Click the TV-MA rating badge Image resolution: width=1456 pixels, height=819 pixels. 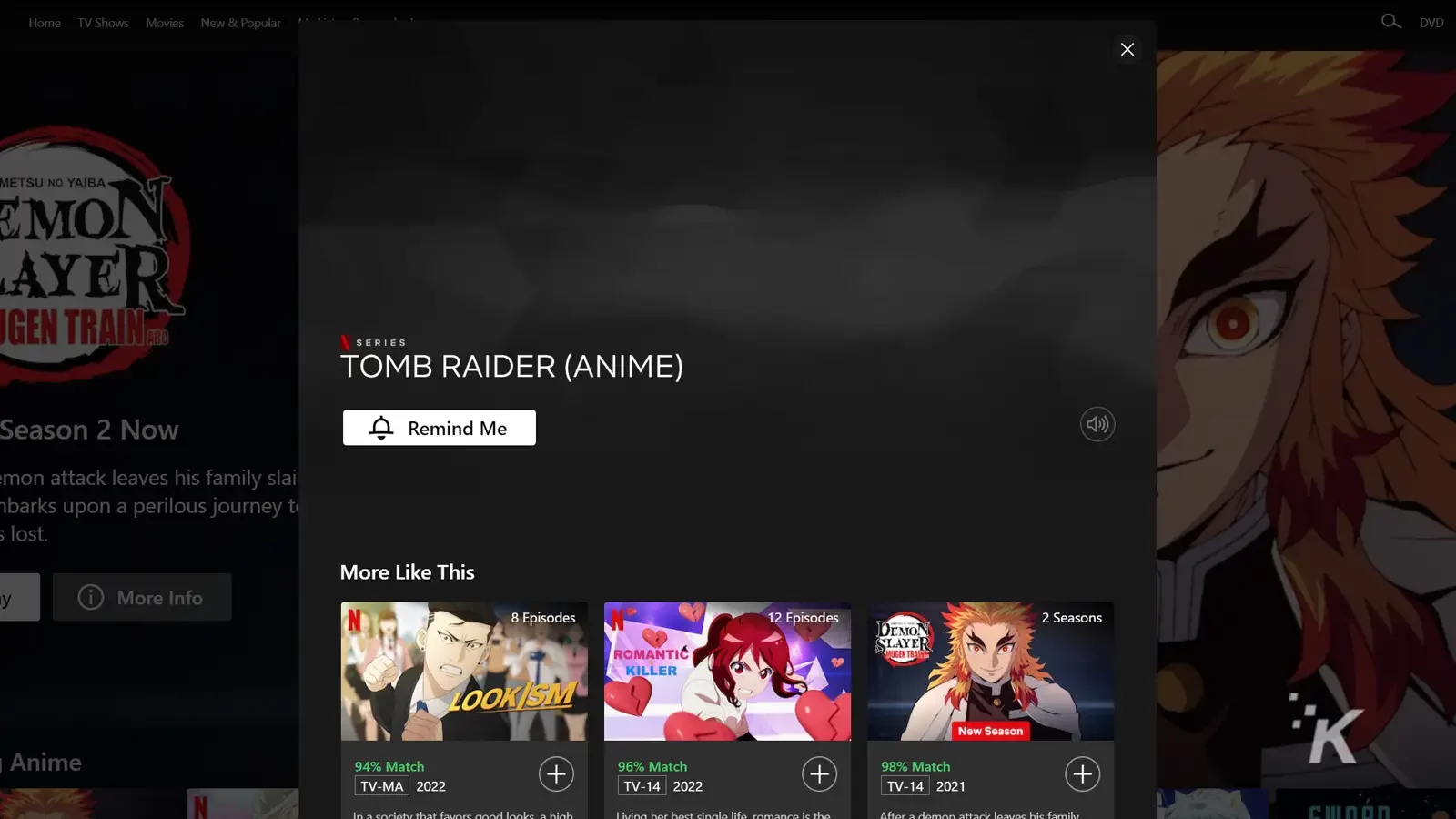(382, 786)
